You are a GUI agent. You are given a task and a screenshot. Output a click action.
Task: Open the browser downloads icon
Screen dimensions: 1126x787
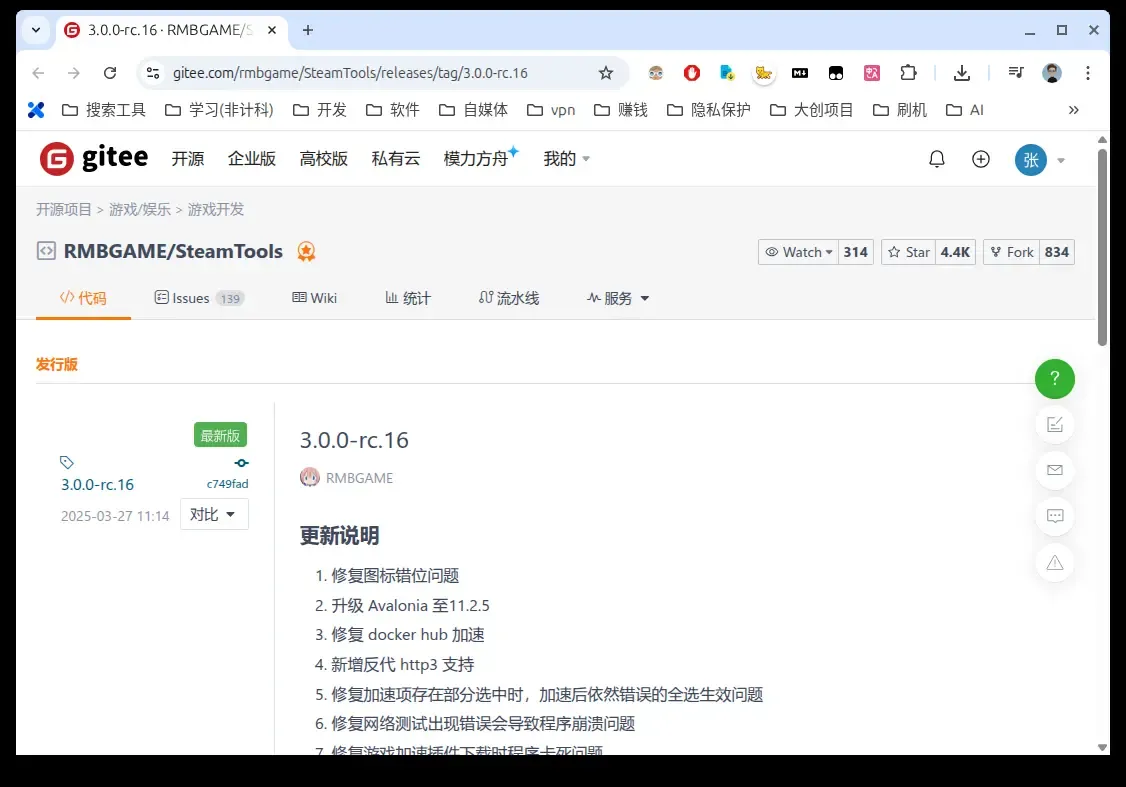click(961, 72)
